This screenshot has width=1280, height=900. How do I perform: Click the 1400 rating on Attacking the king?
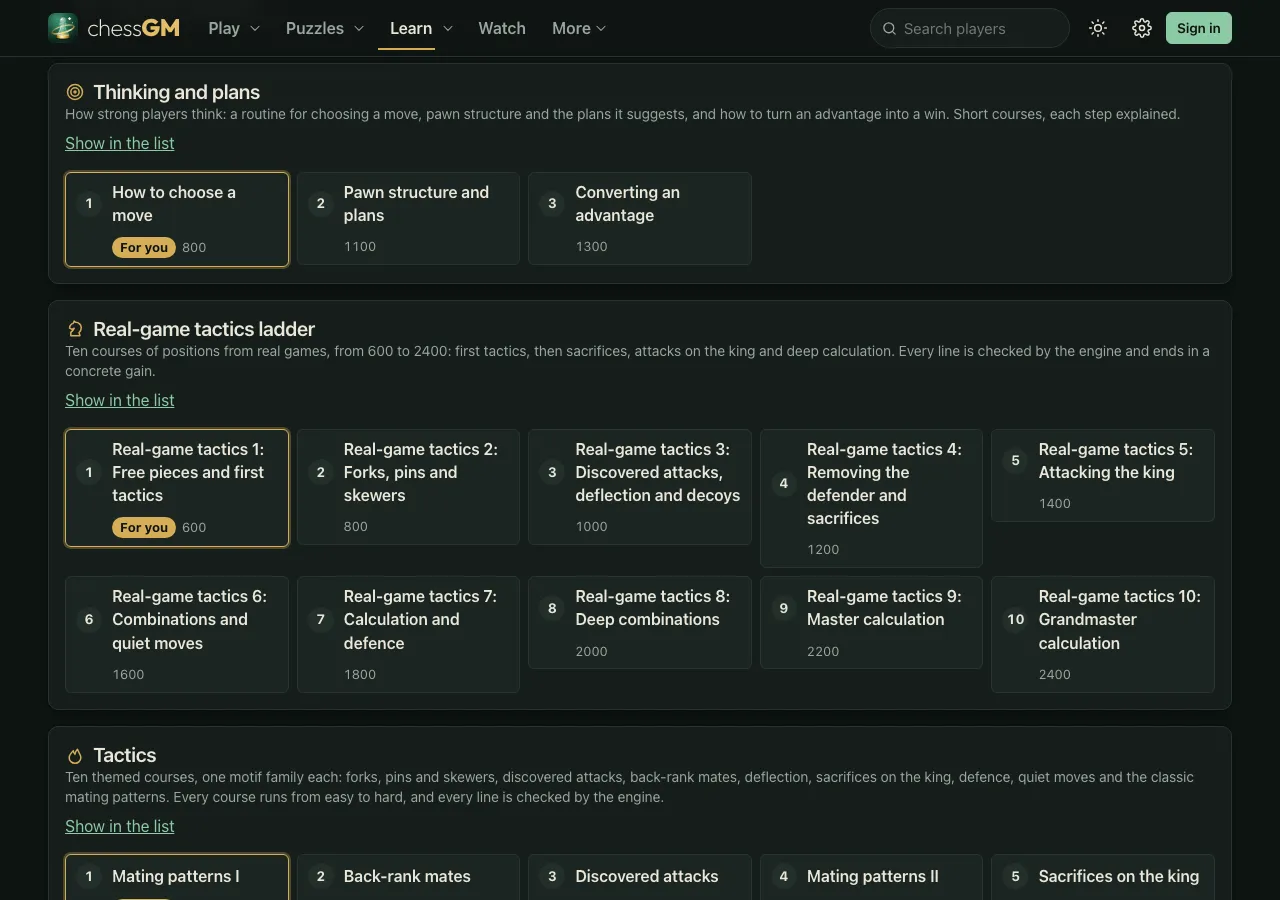(x=1055, y=503)
